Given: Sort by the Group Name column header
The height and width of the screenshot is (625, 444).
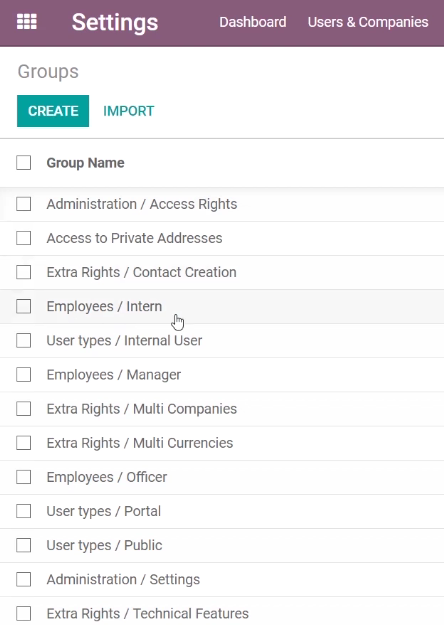Looking at the screenshot, I should pyautogui.click(x=85, y=163).
